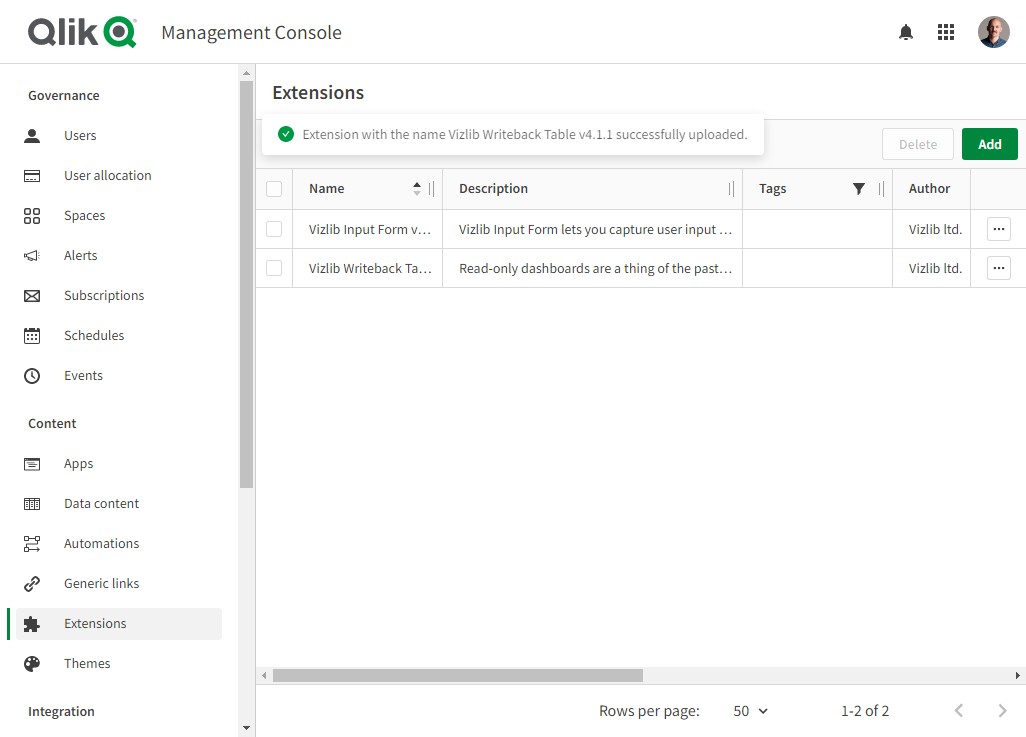Go to the next page of results
The image size is (1026, 737).
point(1002,711)
